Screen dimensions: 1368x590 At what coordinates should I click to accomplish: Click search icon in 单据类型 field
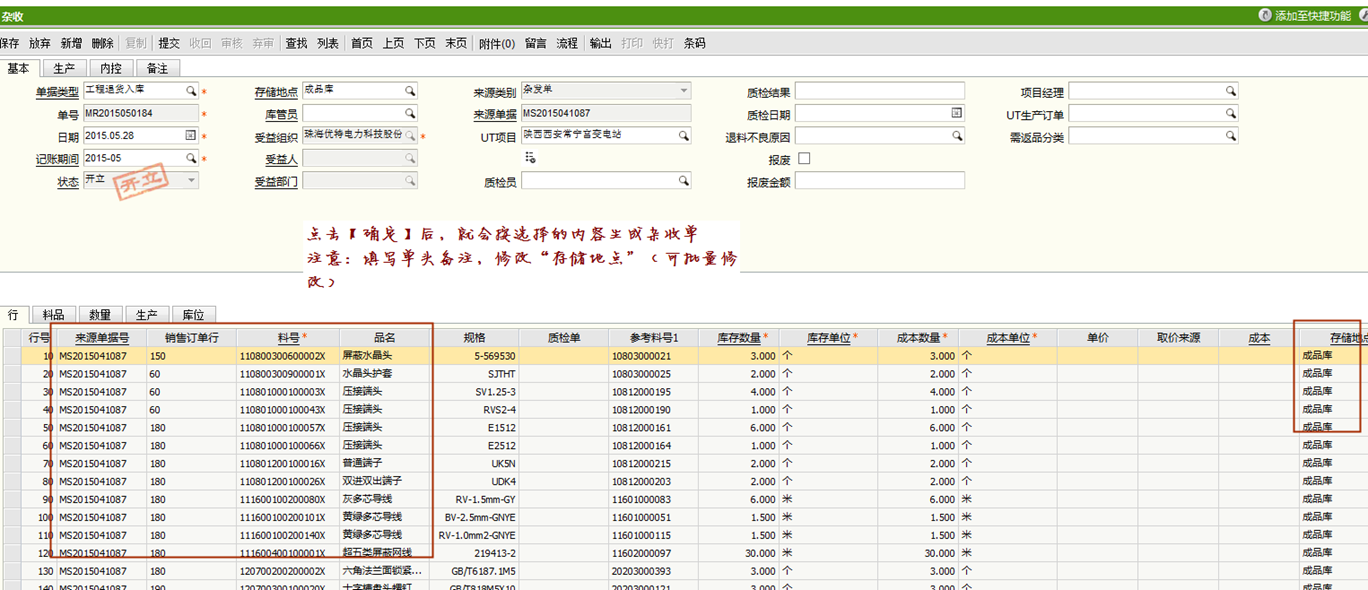[x=191, y=91]
